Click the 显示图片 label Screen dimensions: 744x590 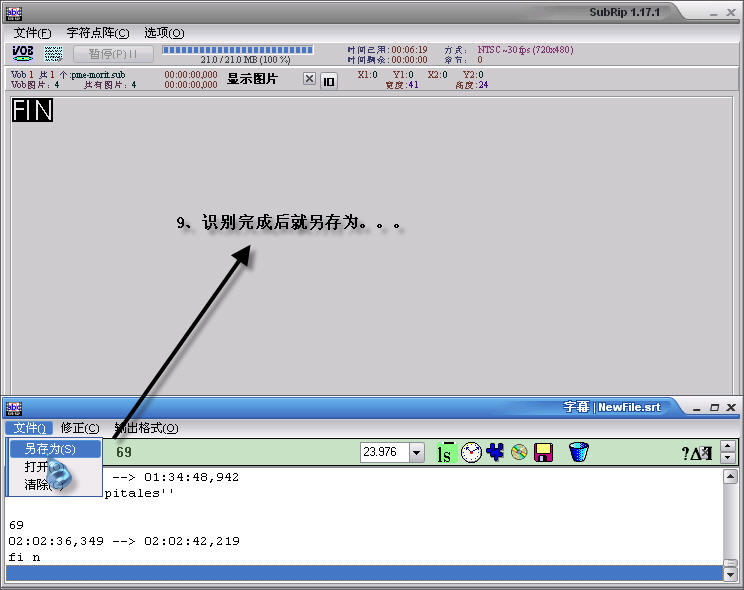click(x=252, y=79)
